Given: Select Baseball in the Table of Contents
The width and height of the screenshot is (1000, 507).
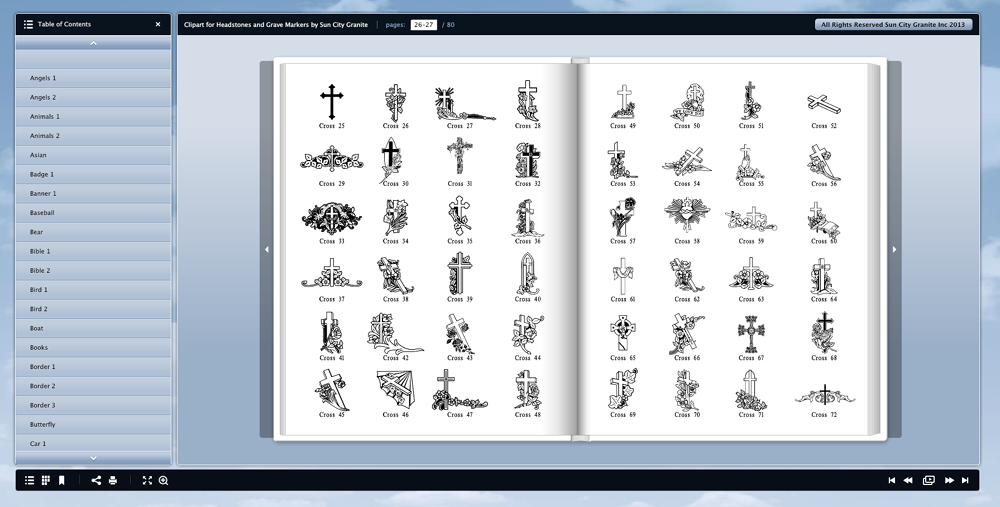Looking at the screenshot, I should 42,213.
